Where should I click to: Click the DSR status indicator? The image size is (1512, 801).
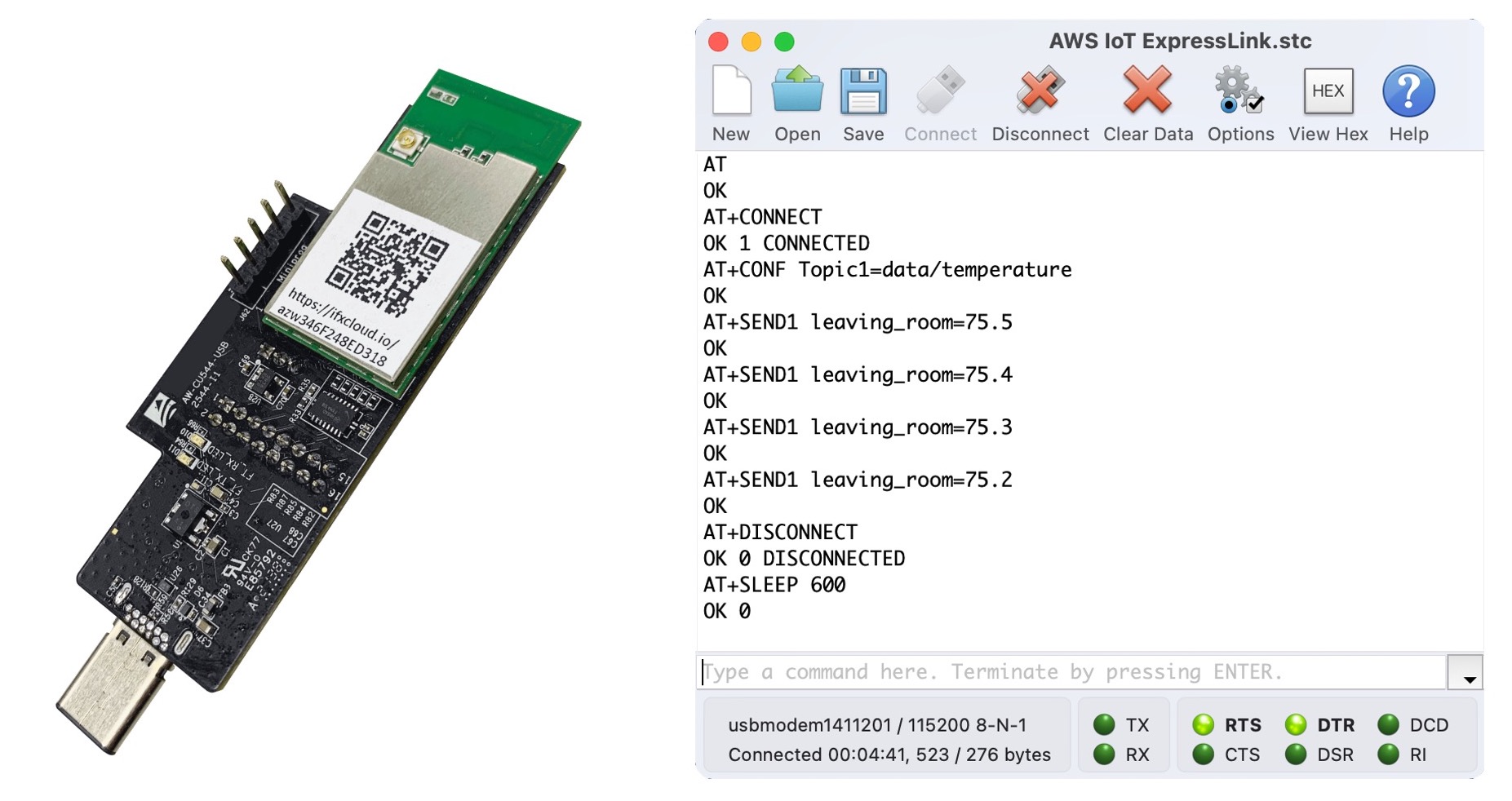1296,755
